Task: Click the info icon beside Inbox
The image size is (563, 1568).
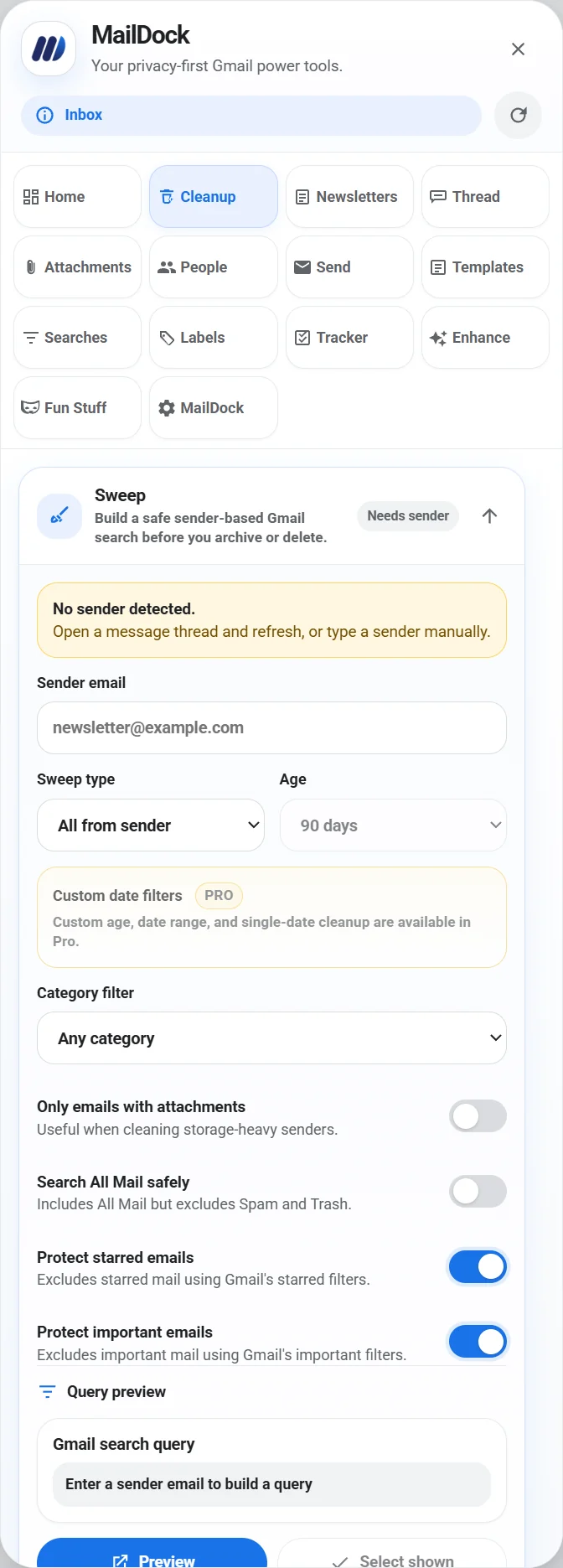Action: tap(45, 116)
